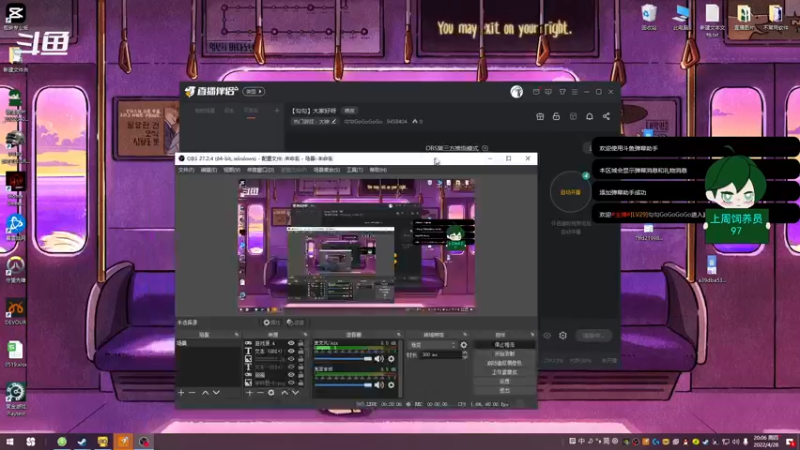Click the Stop Streaming button in OBS controls
Screen dimensions: 800x450
pos(504,345)
